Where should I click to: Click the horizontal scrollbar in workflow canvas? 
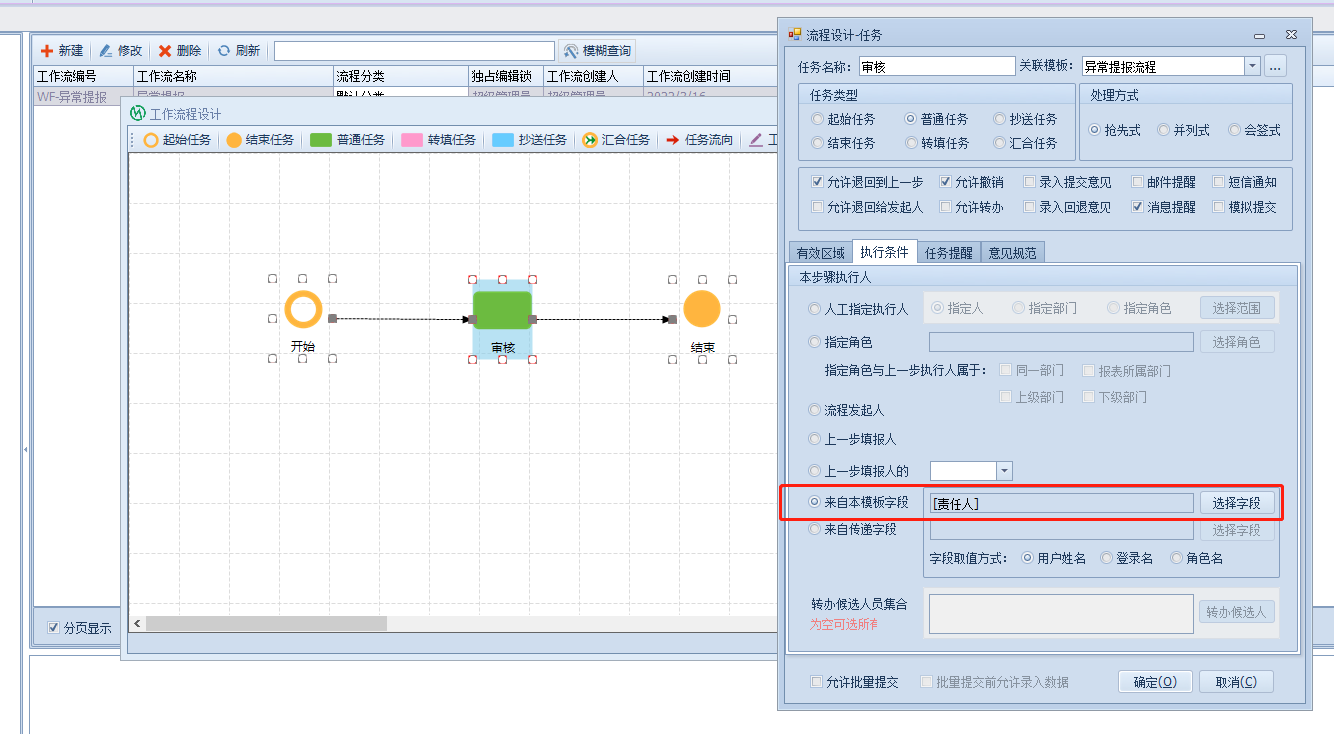(x=266, y=623)
